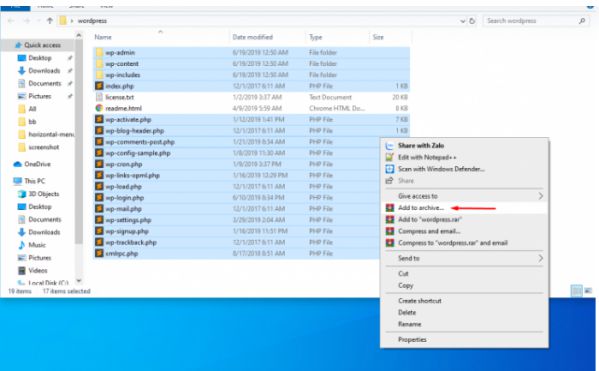The image size is (599, 371).
Task: Select the wp-mail.php file name
Action: click(x=123, y=209)
